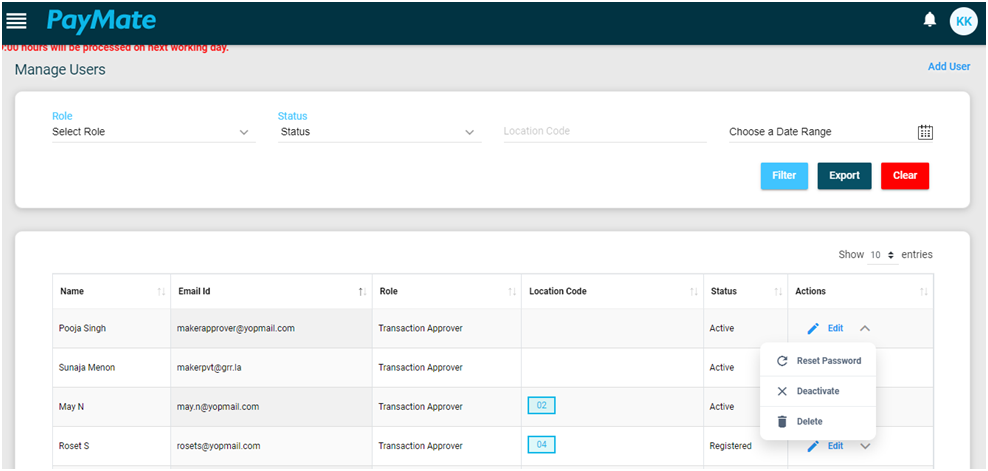Click email makerapprover@yopmail.com
The height and width of the screenshot is (471, 988).
point(236,329)
